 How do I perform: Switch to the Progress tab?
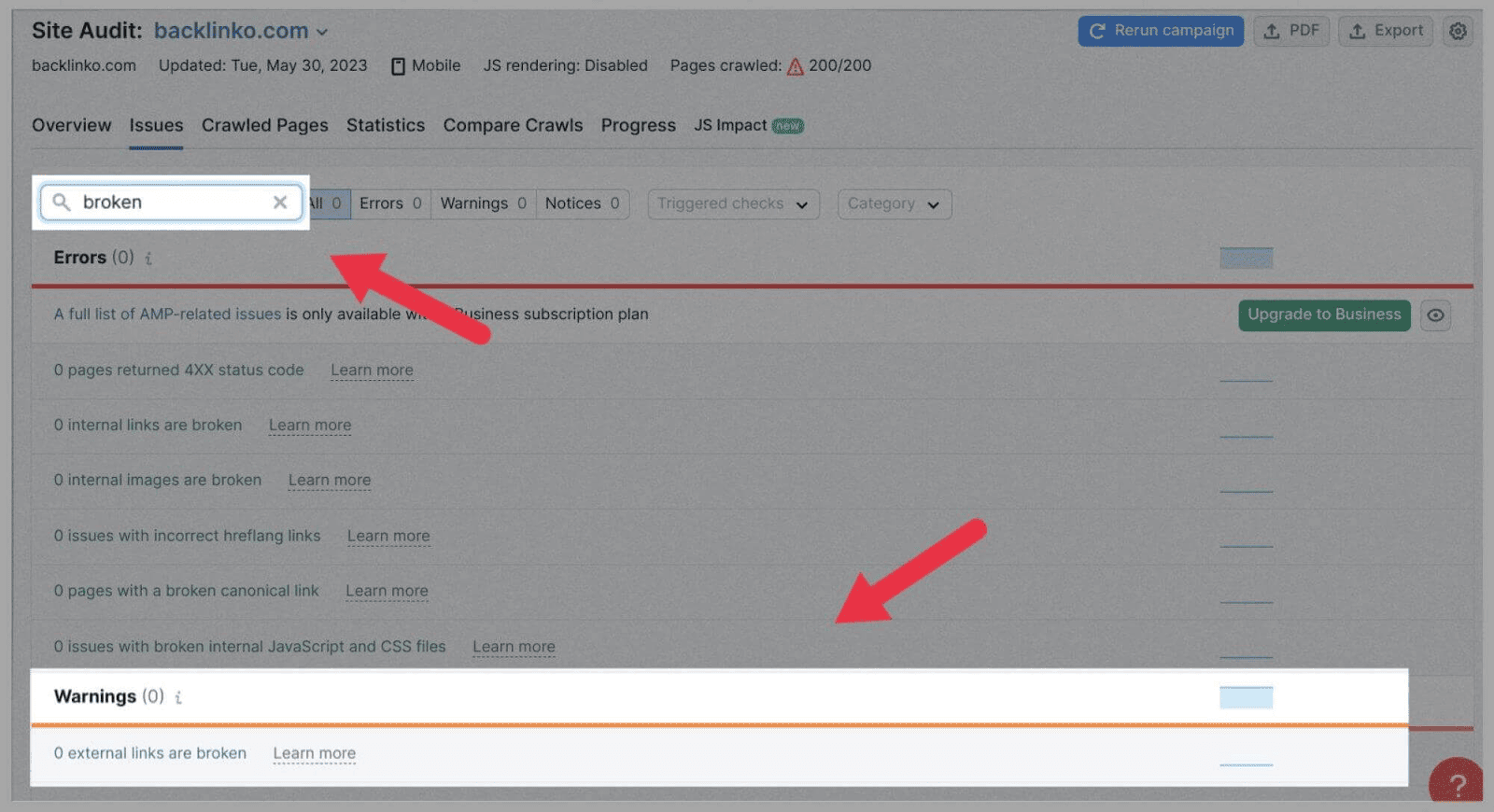click(x=639, y=125)
